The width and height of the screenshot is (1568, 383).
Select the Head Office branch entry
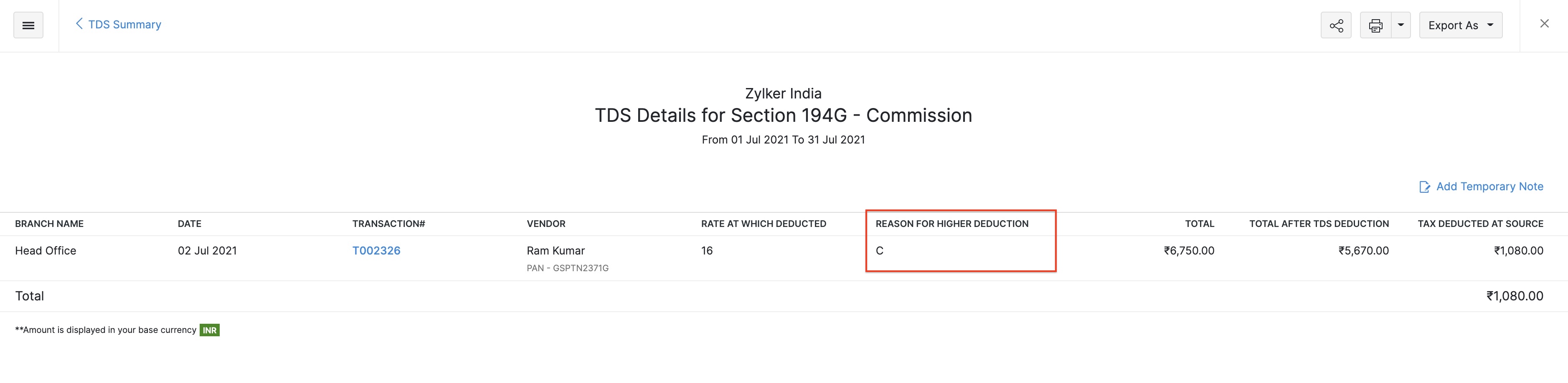(46, 250)
